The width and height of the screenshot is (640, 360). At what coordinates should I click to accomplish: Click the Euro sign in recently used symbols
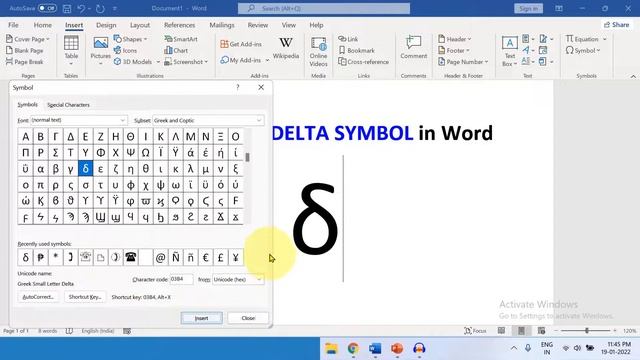(x=206, y=257)
